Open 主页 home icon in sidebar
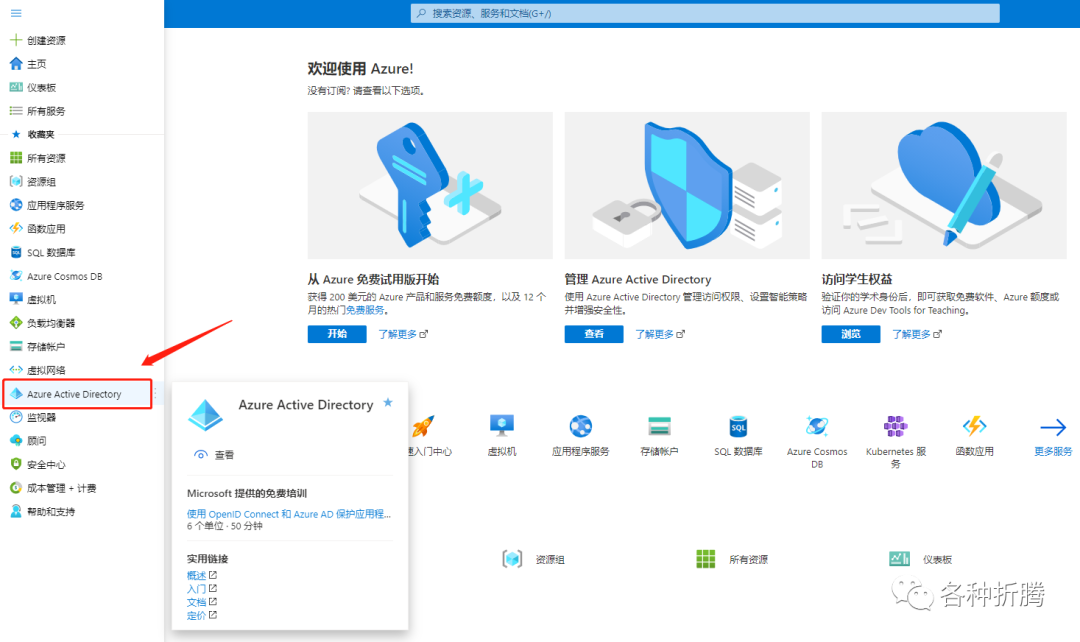The height and width of the screenshot is (642, 1080). 16,63
